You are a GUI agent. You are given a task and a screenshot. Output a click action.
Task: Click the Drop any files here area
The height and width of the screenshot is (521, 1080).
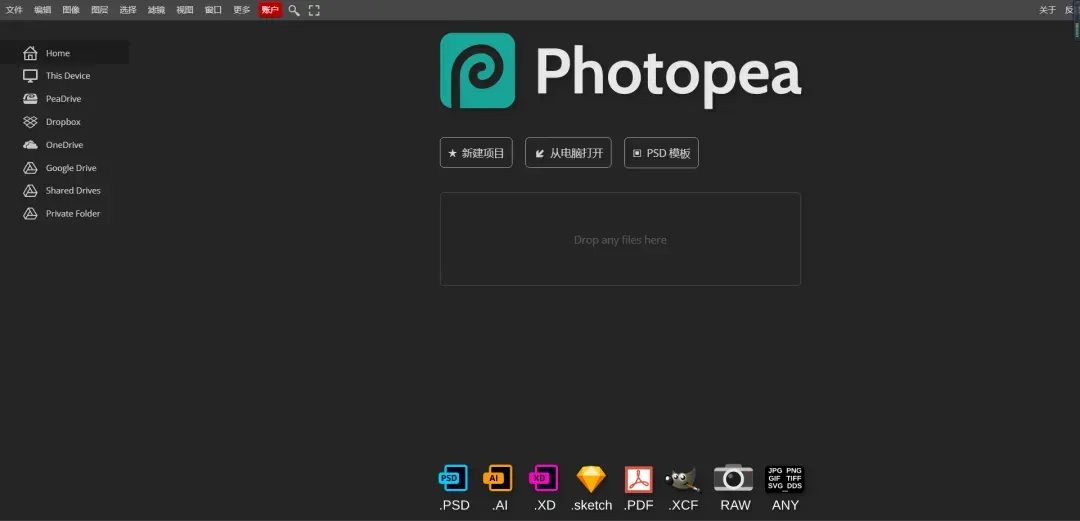(621, 239)
